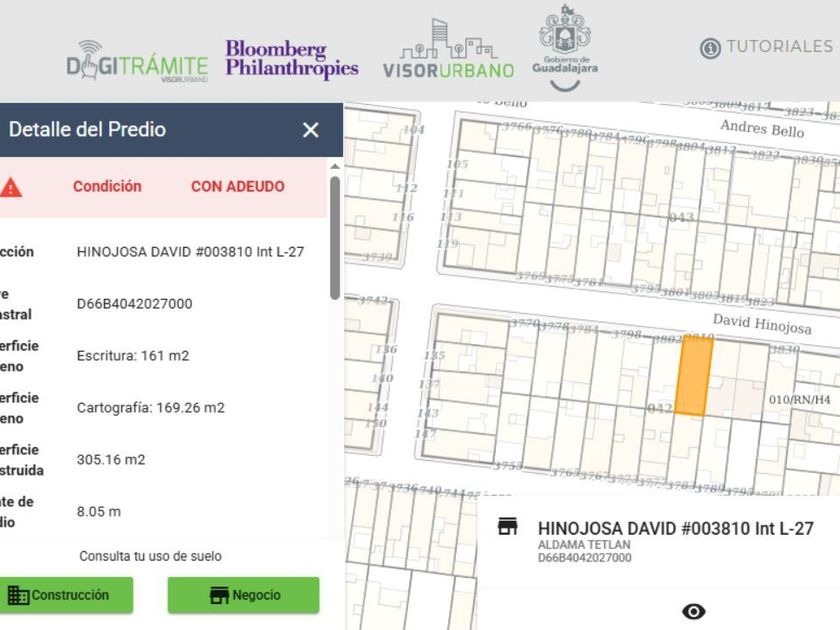Click the Negocio button

(x=244, y=595)
